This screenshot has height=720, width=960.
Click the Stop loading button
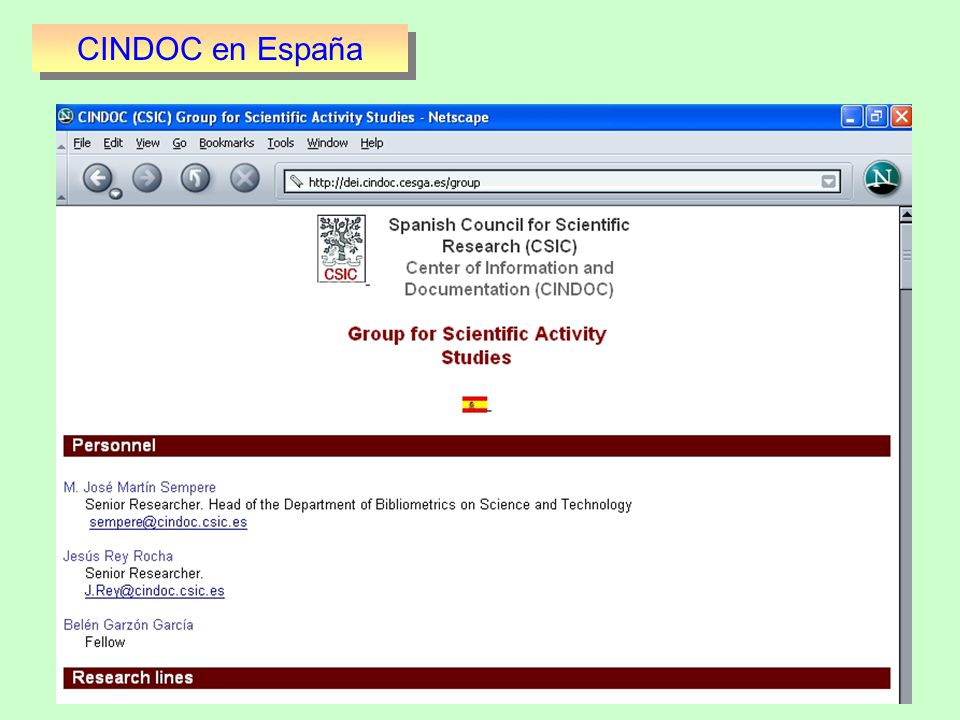pos(245,179)
